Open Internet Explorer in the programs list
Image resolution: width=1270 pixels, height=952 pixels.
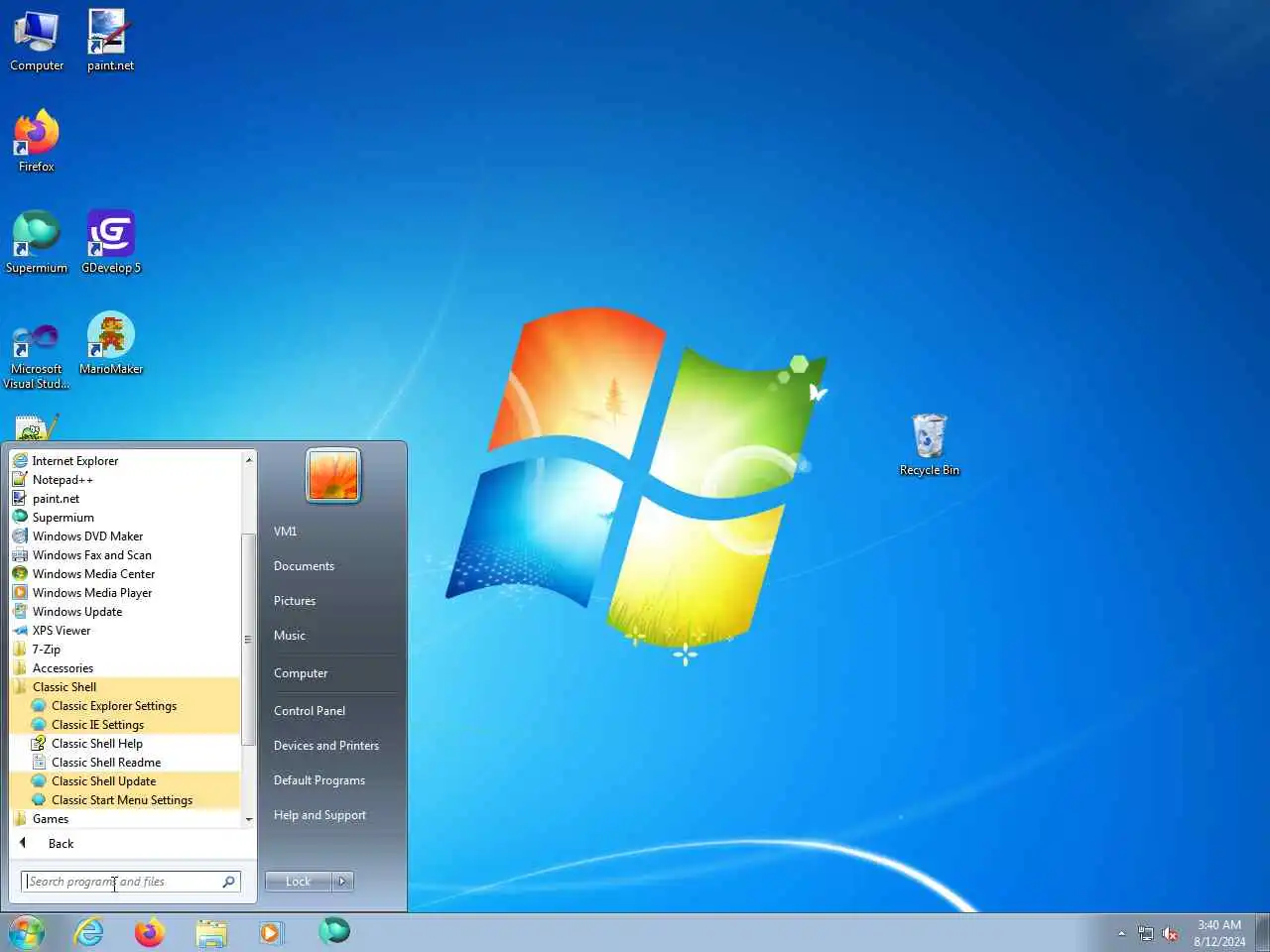(x=125, y=460)
